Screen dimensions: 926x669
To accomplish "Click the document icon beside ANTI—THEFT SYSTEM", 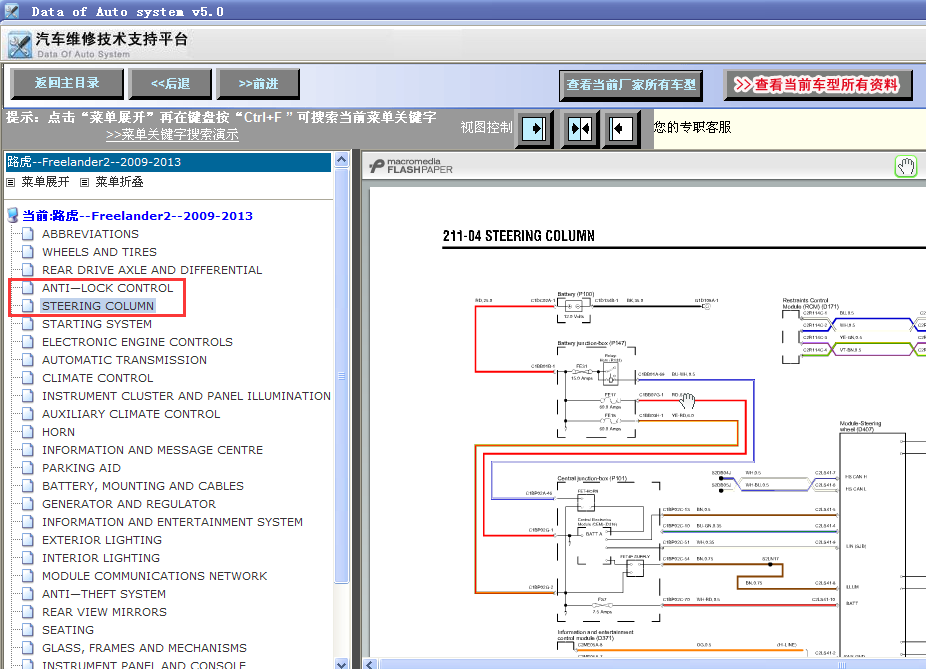I will [x=28, y=594].
